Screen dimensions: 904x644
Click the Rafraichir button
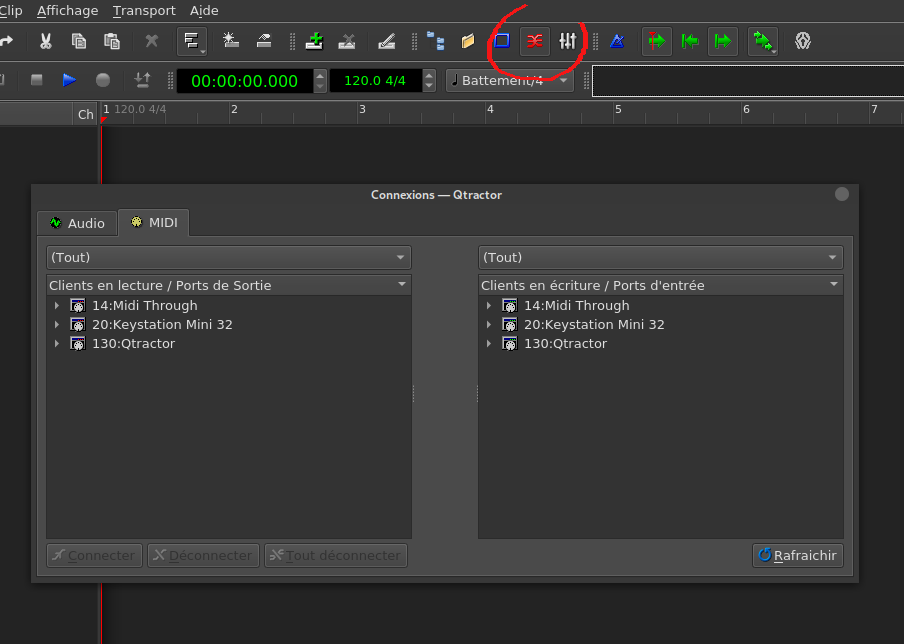pos(797,555)
